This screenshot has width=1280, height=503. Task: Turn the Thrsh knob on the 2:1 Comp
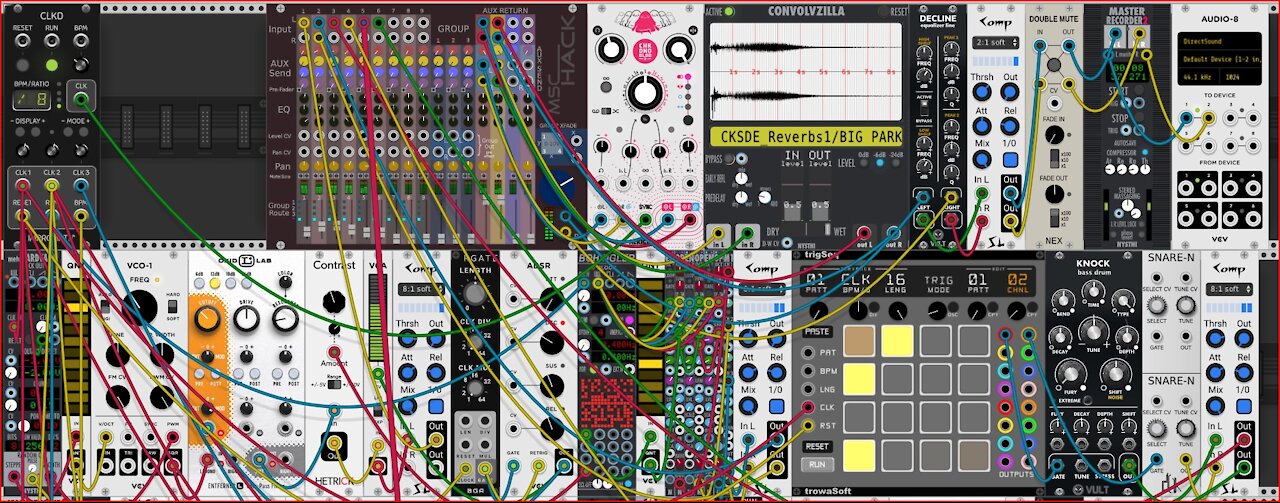982,94
